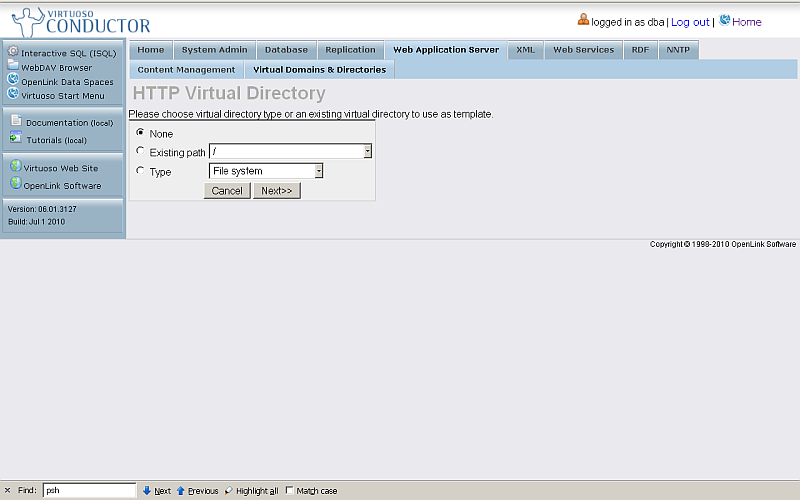Select the Web Application Server tab
Viewport: 800px width, 500px height.
[x=446, y=49]
